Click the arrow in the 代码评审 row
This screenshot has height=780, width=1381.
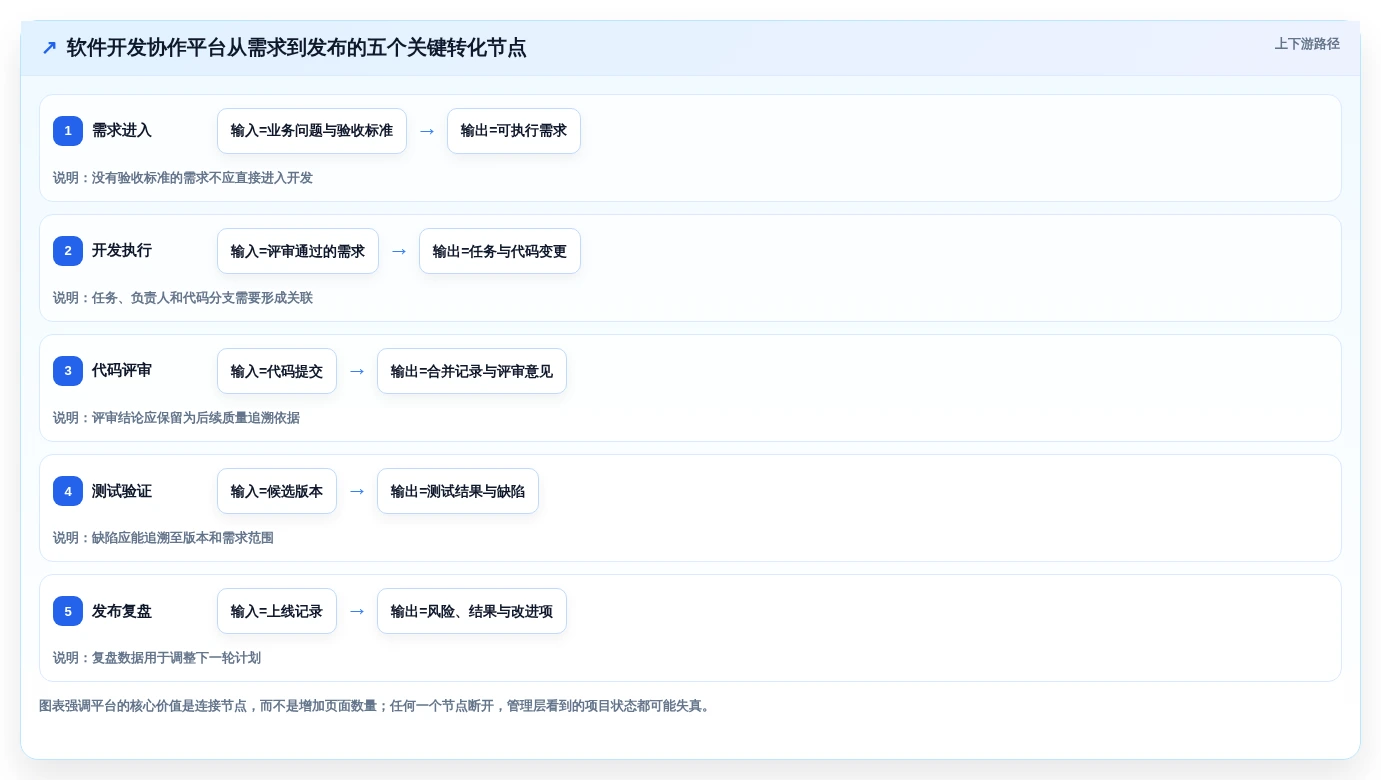click(357, 371)
